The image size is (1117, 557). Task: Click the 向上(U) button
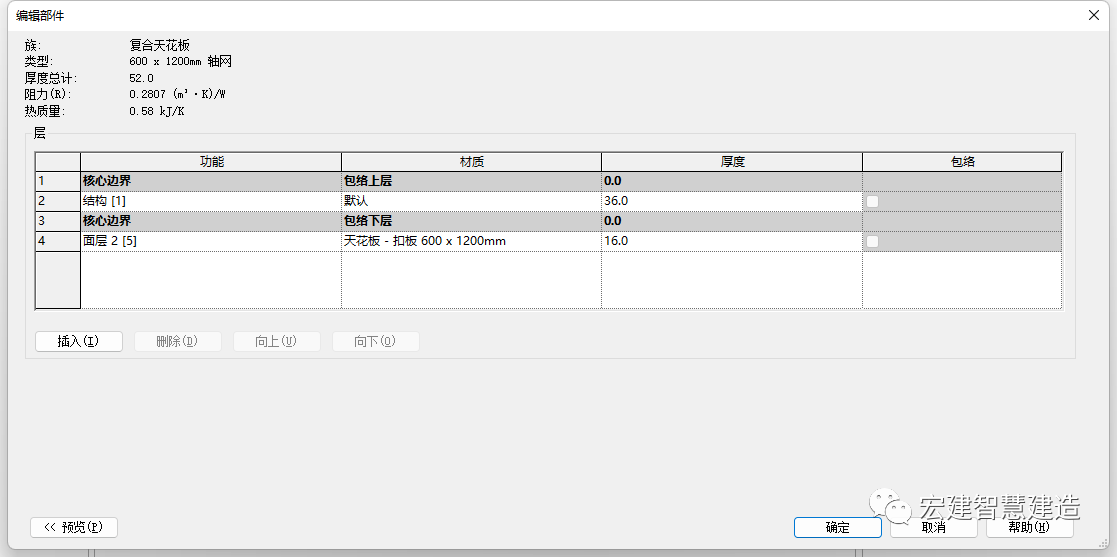[x=276, y=341]
